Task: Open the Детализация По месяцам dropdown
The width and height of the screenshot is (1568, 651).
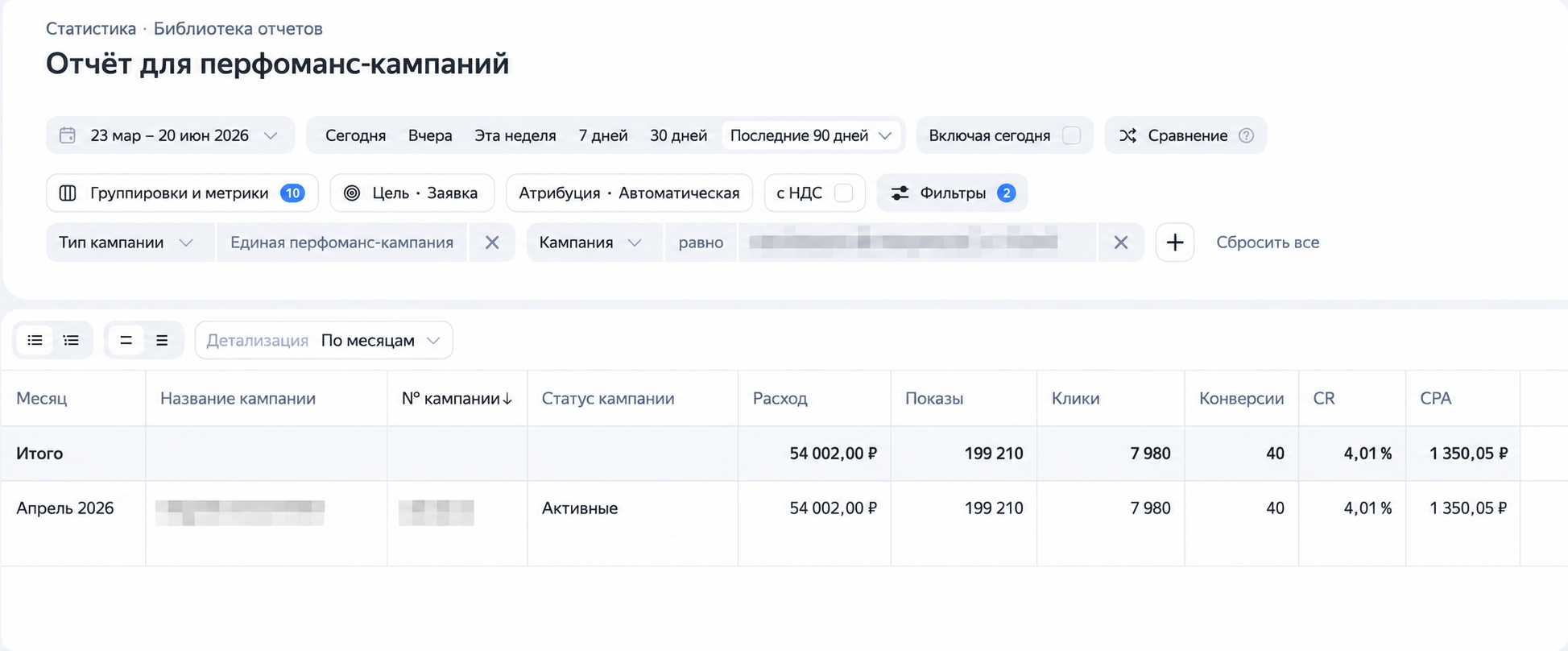Action: (x=324, y=340)
